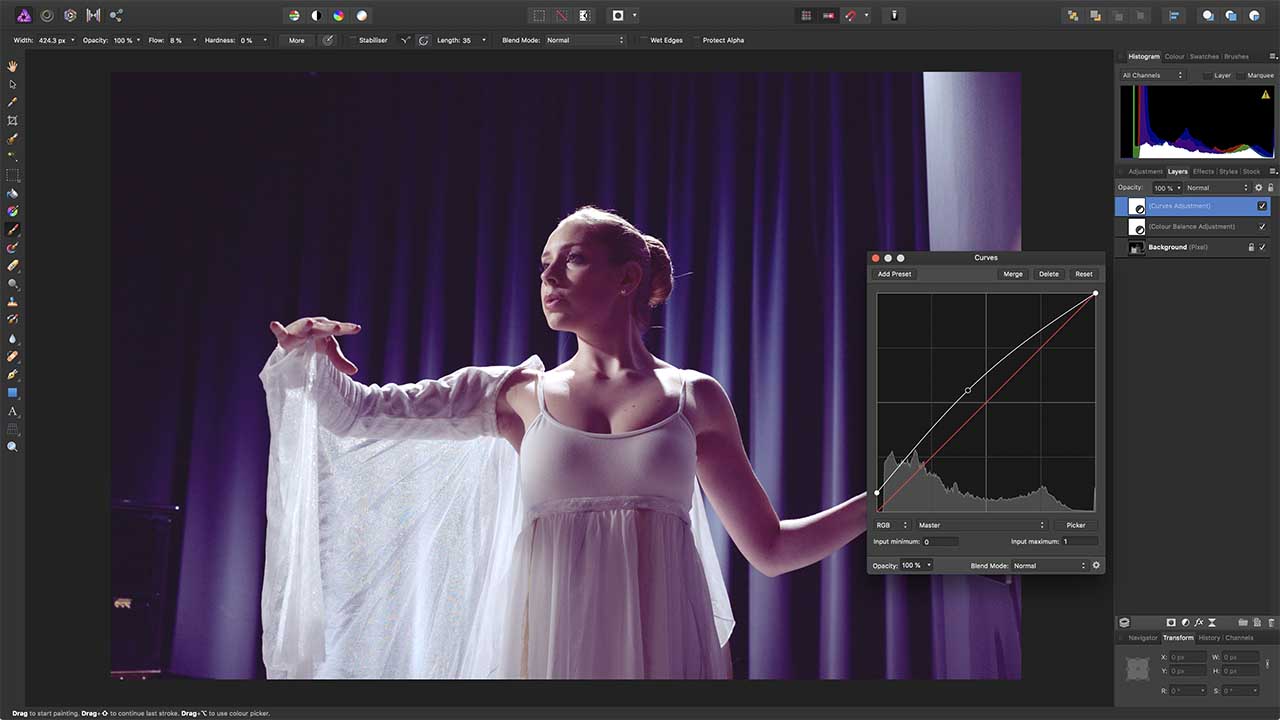Click the yellow histogram warning icon
The image size is (1280, 720).
1267,95
